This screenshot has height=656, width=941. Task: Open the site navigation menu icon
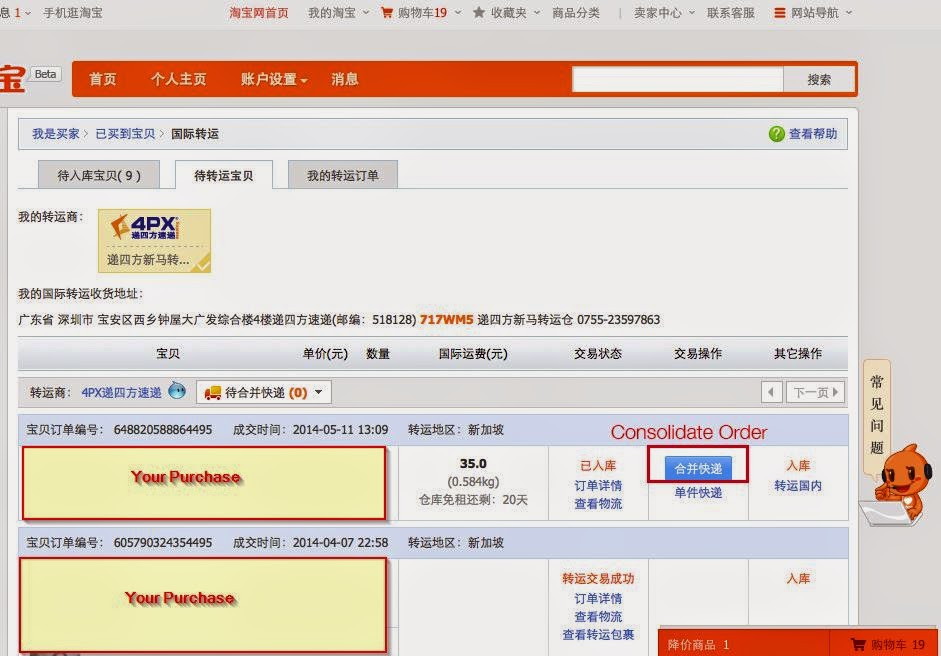780,13
